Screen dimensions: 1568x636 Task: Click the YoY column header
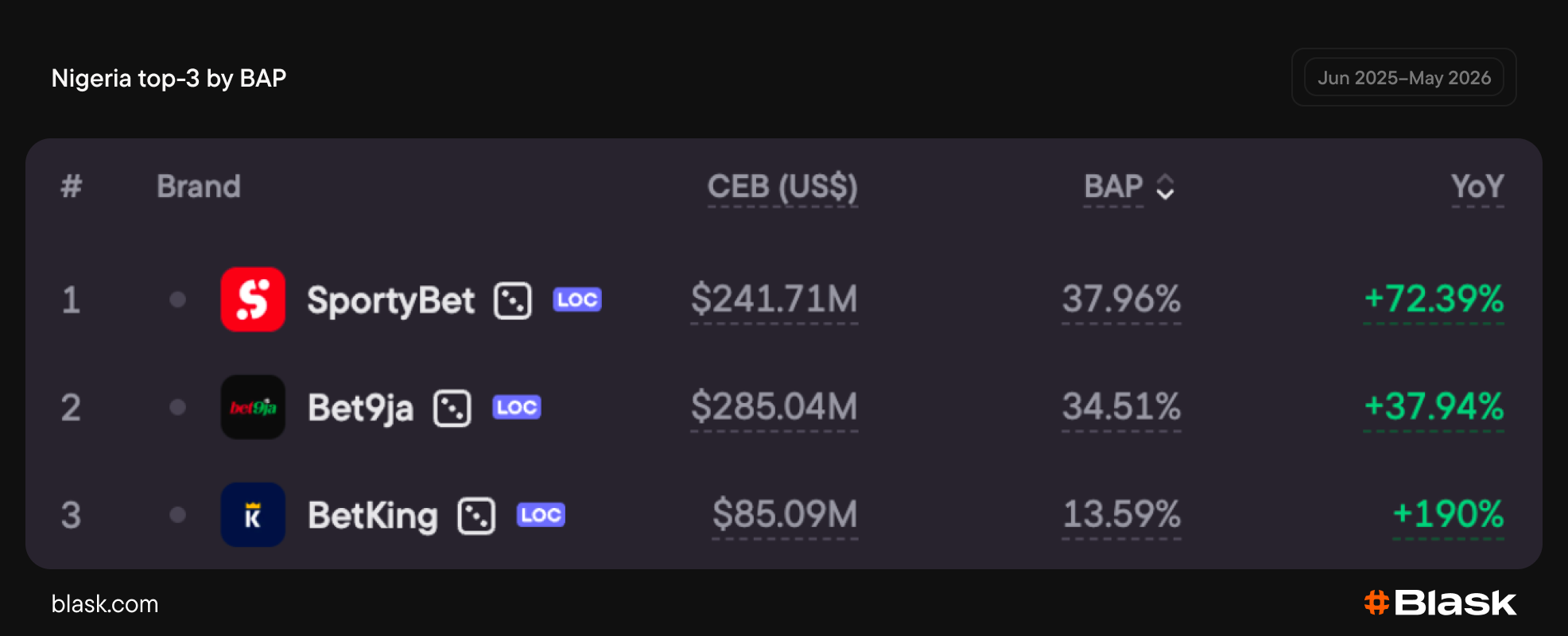click(1477, 188)
